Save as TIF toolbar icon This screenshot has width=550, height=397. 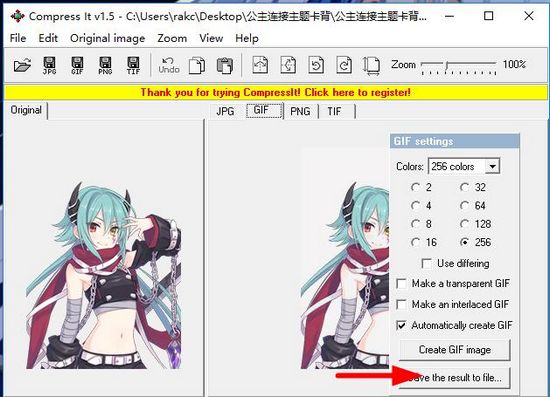tap(133, 65)
